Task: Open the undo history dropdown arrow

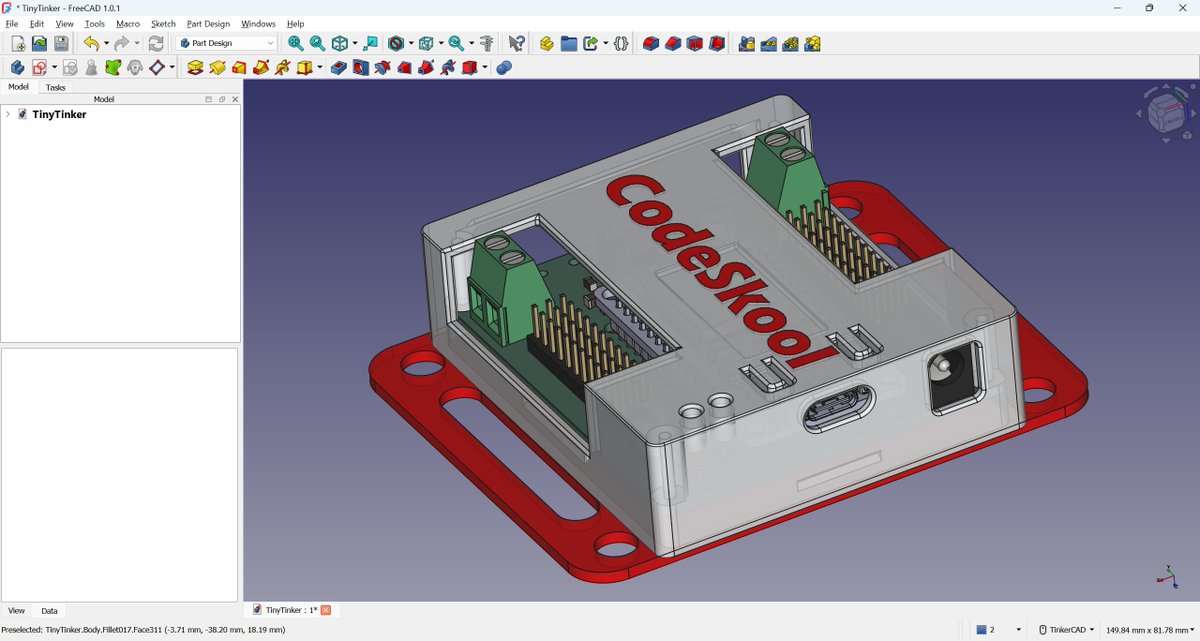Action: (x=106, y=43)
